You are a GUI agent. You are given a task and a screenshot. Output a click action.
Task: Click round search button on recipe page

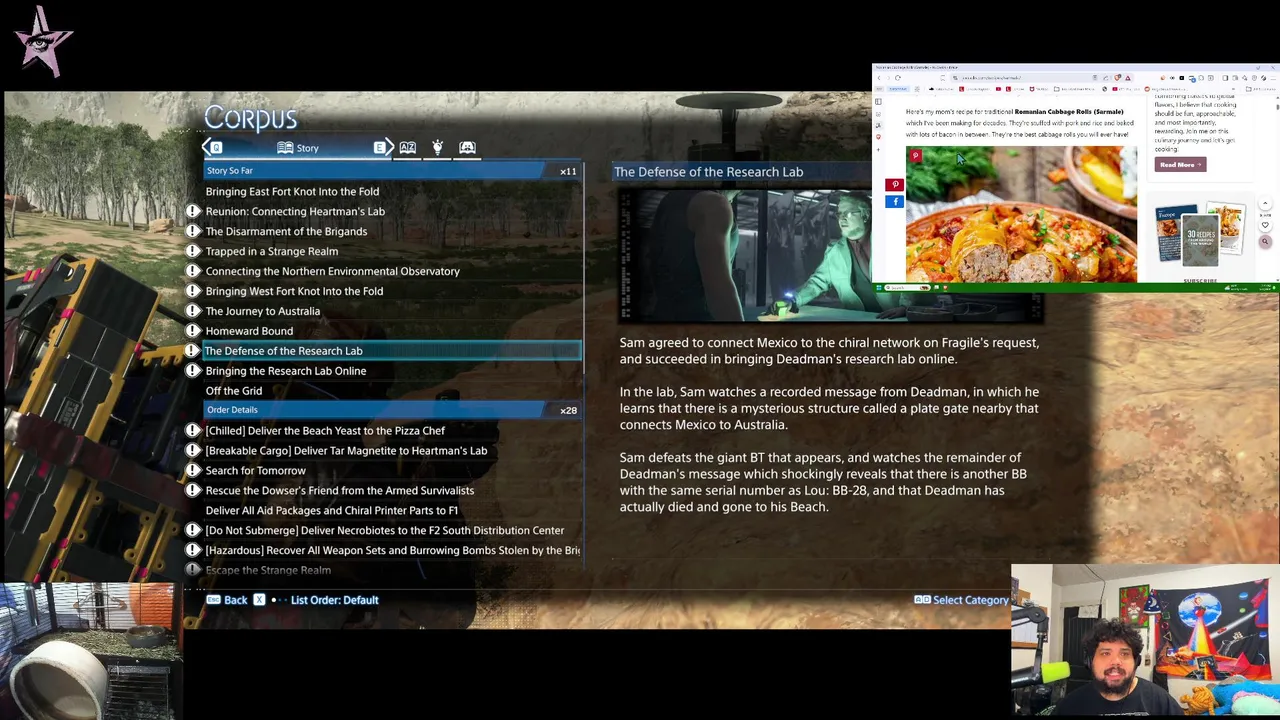1265,242
